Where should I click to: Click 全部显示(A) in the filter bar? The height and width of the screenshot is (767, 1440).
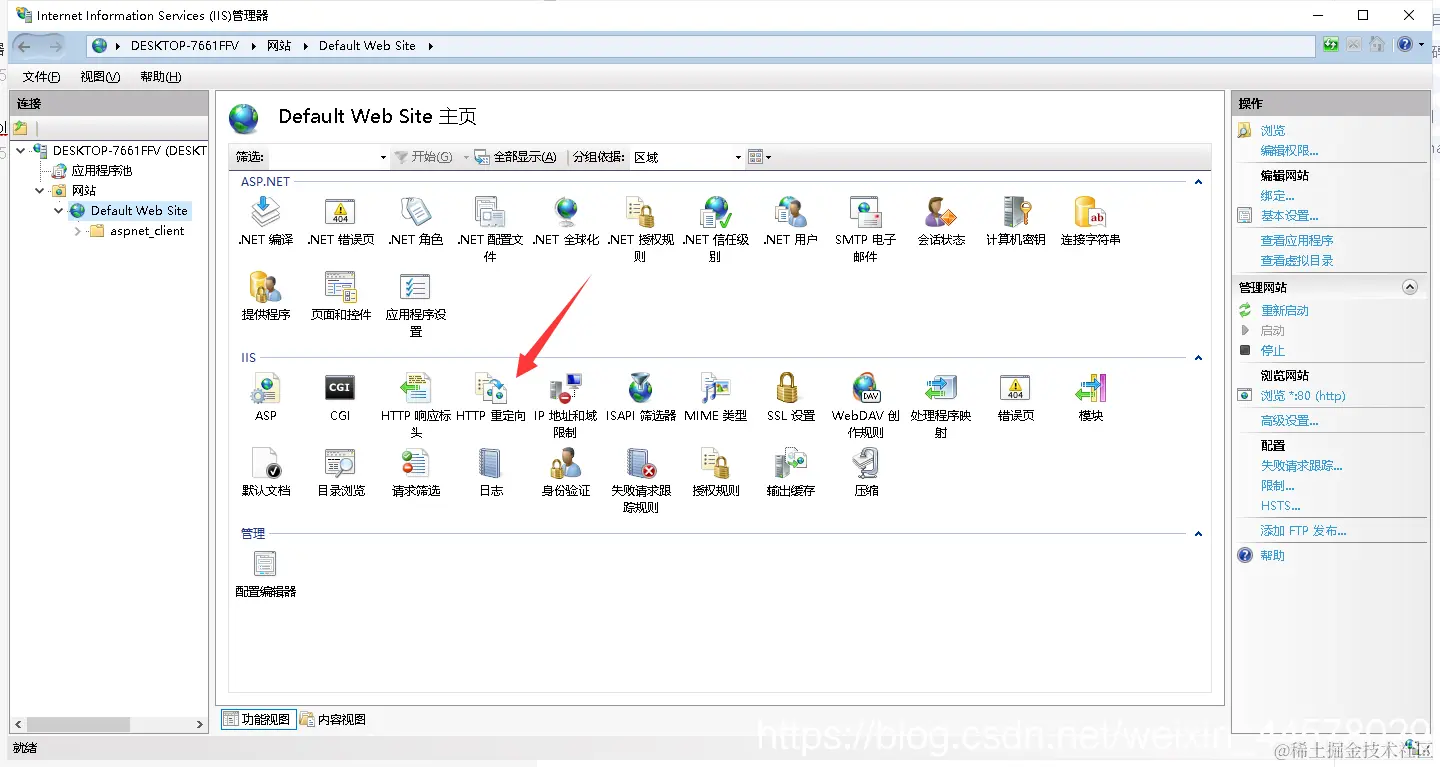(515, 157)
